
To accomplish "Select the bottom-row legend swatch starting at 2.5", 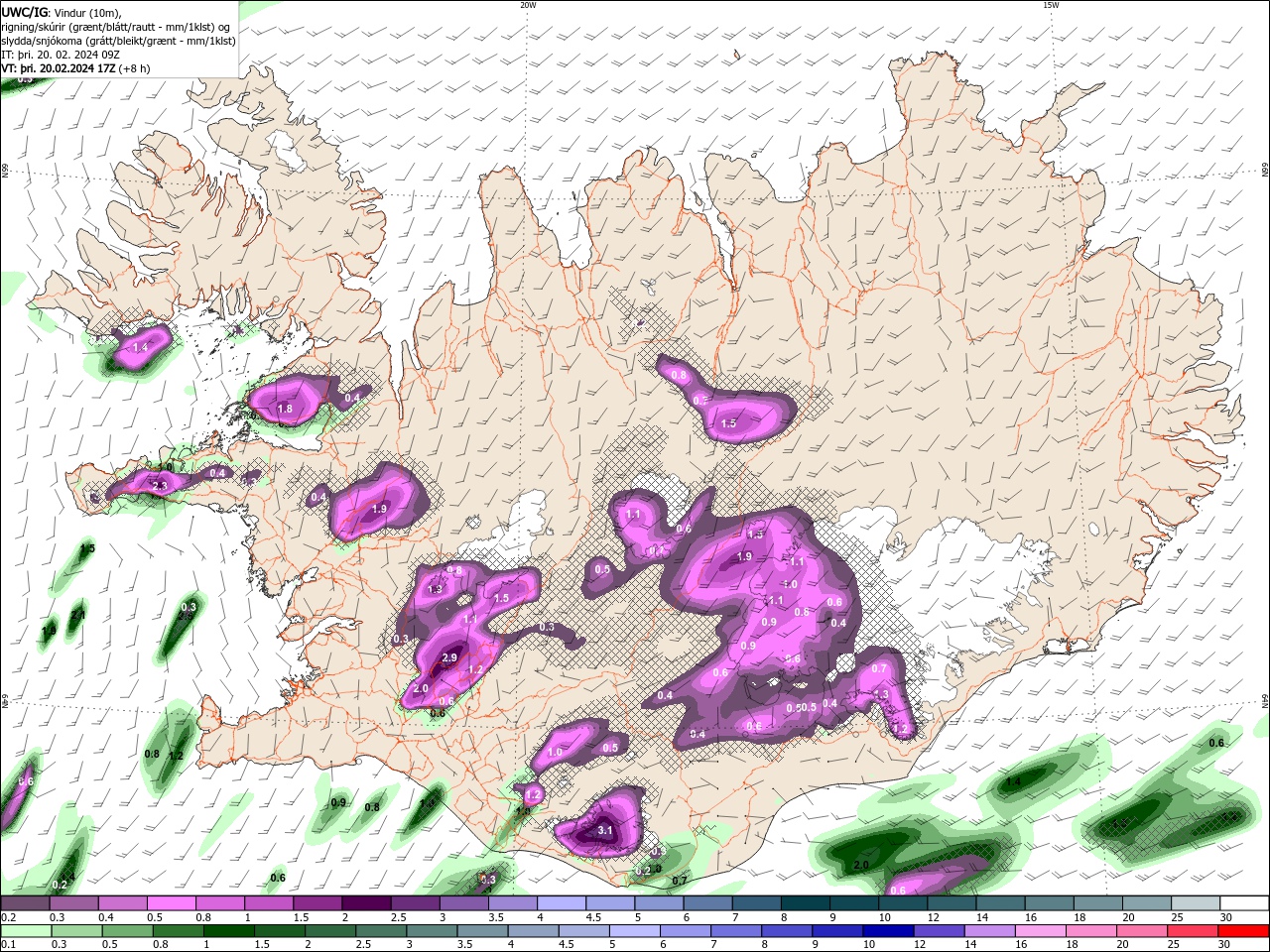I will (x=380, y=931).
